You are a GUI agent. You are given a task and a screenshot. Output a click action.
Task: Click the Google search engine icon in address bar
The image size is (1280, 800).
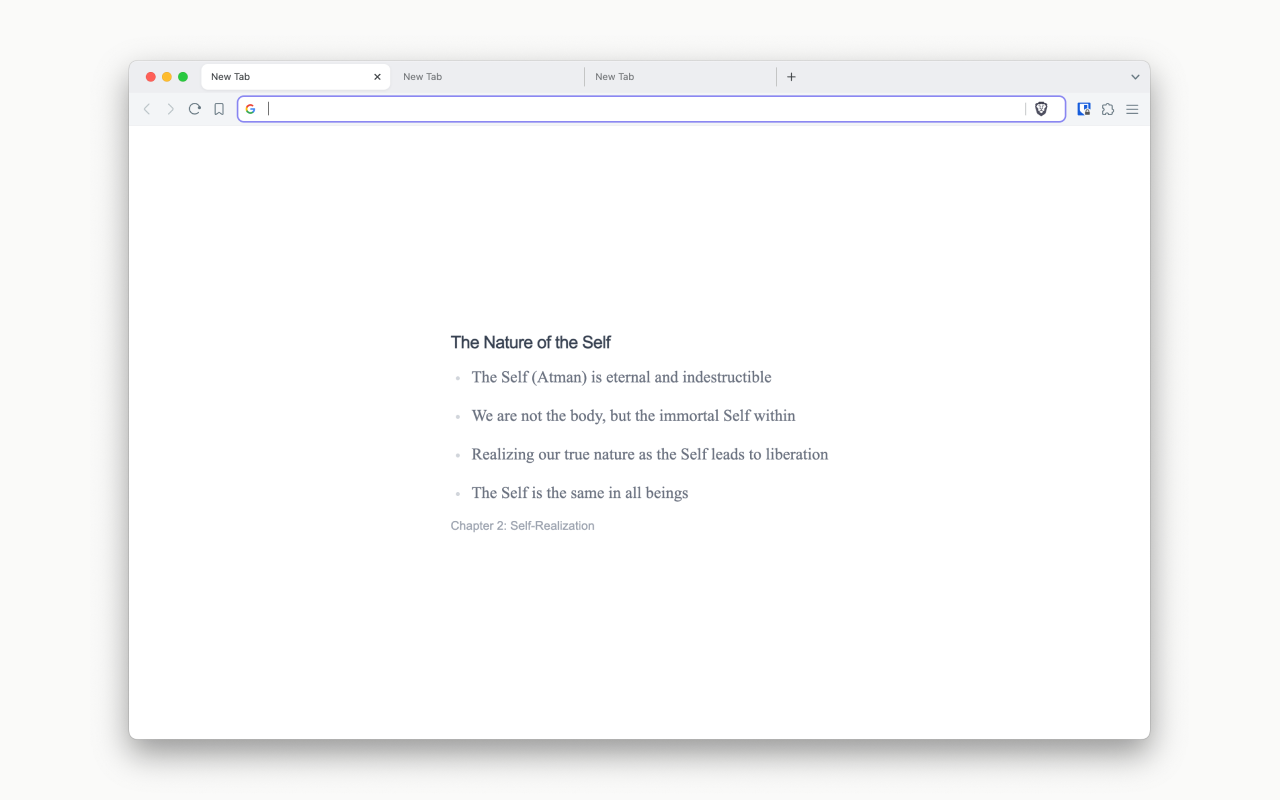click(251, 109)
